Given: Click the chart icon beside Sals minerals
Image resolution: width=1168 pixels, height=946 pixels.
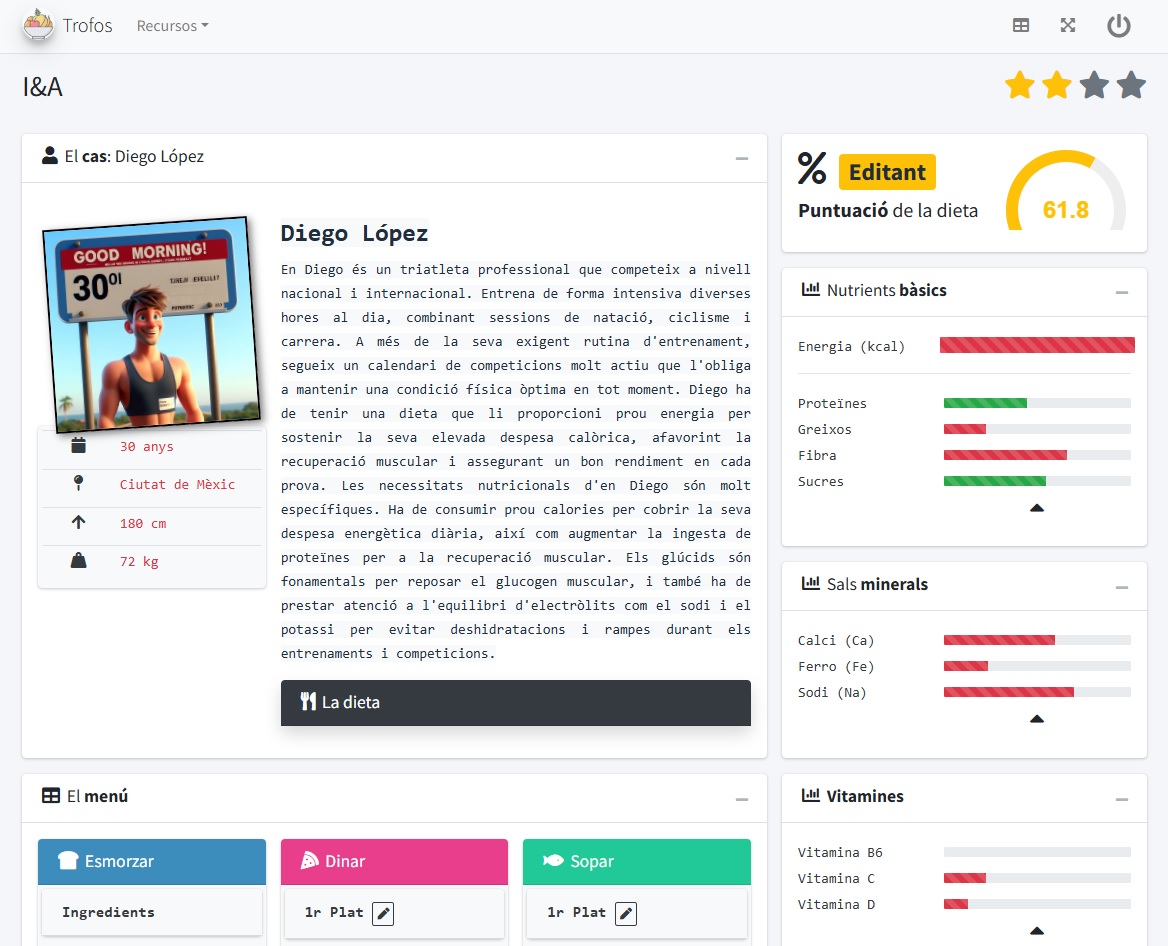Looking at the screenshot, I should 810,583.
